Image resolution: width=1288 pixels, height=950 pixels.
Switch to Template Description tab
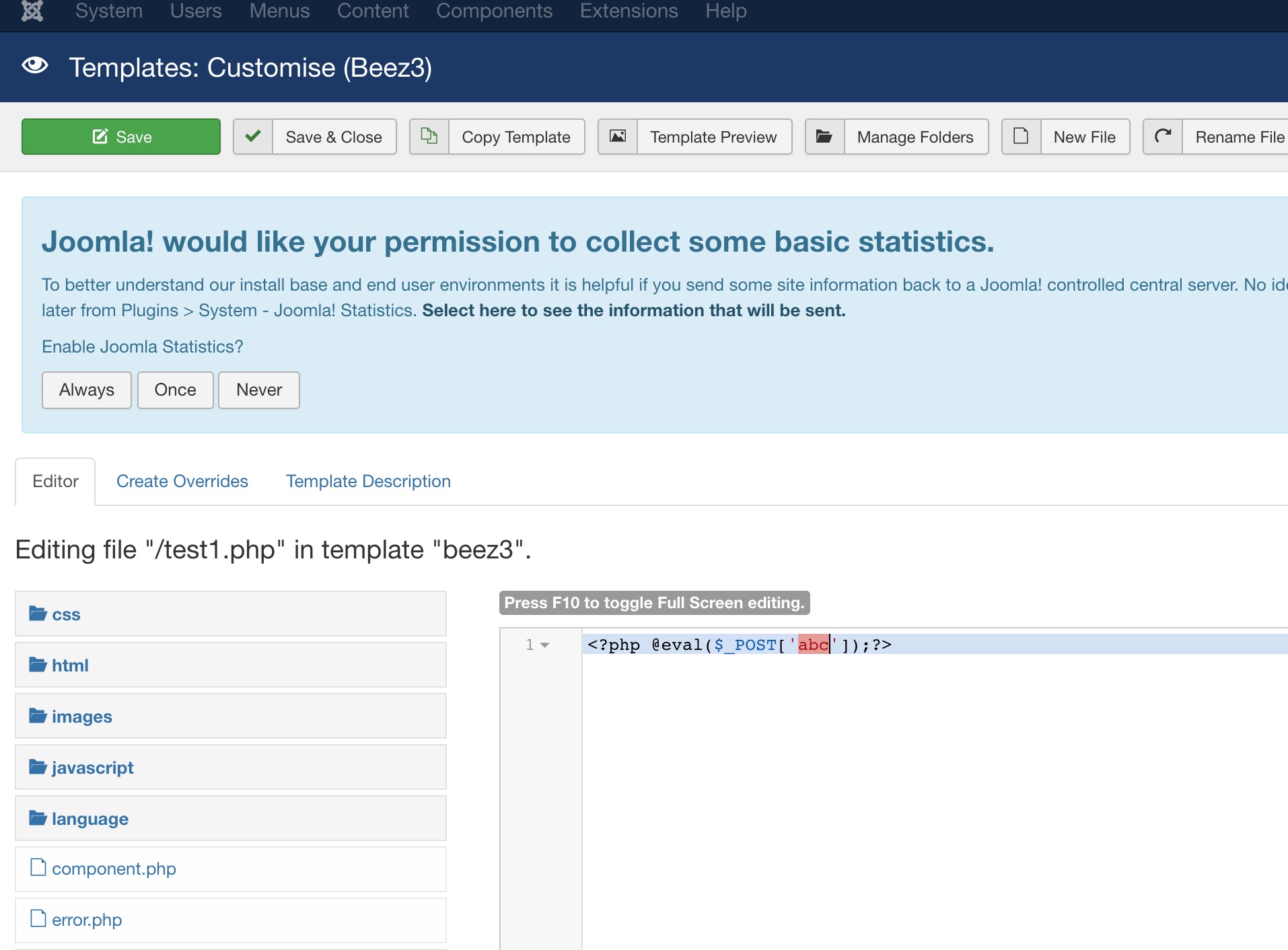point(368,481)
